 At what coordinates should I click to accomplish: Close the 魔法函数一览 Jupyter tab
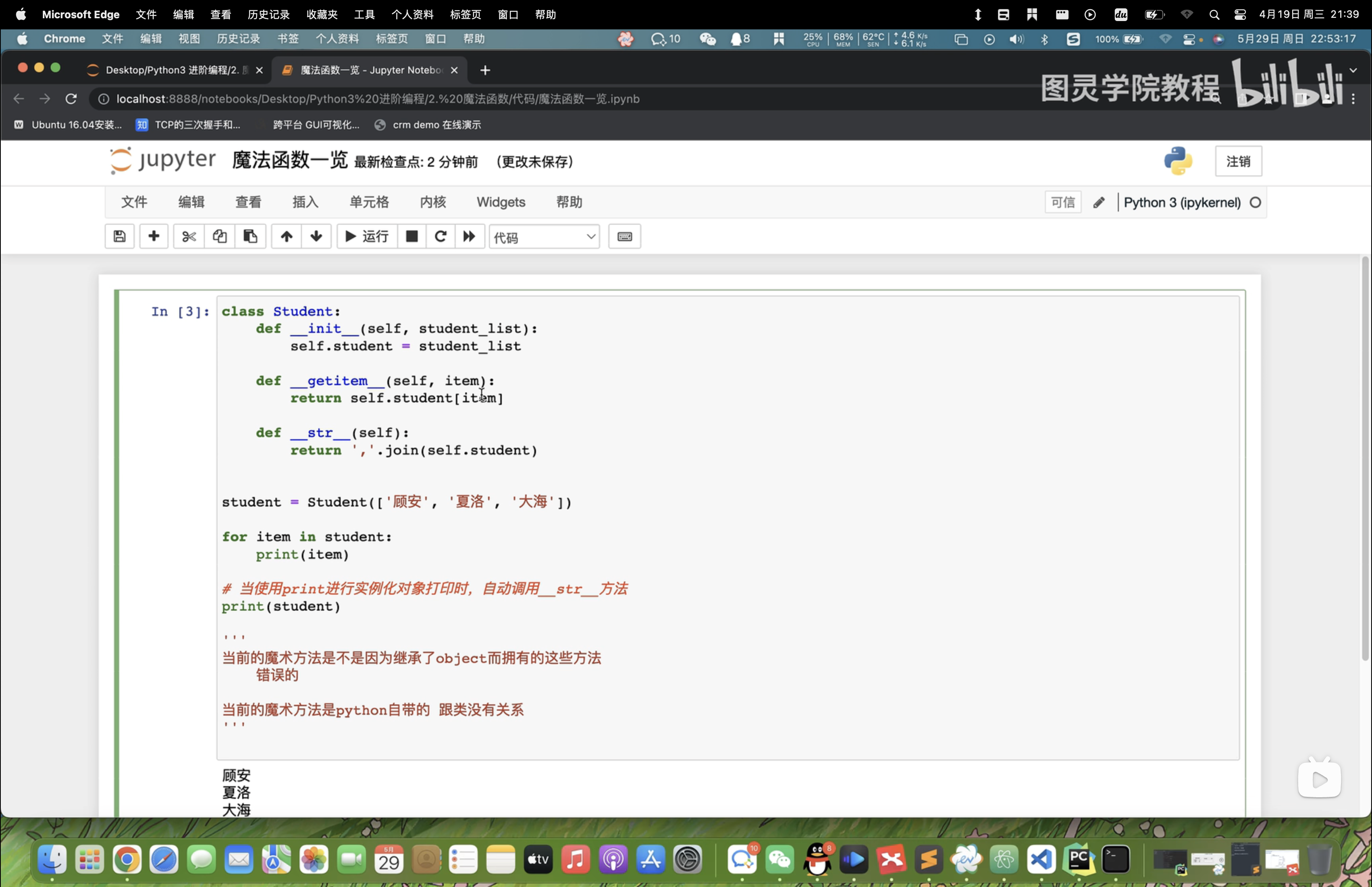coord(454,70)
